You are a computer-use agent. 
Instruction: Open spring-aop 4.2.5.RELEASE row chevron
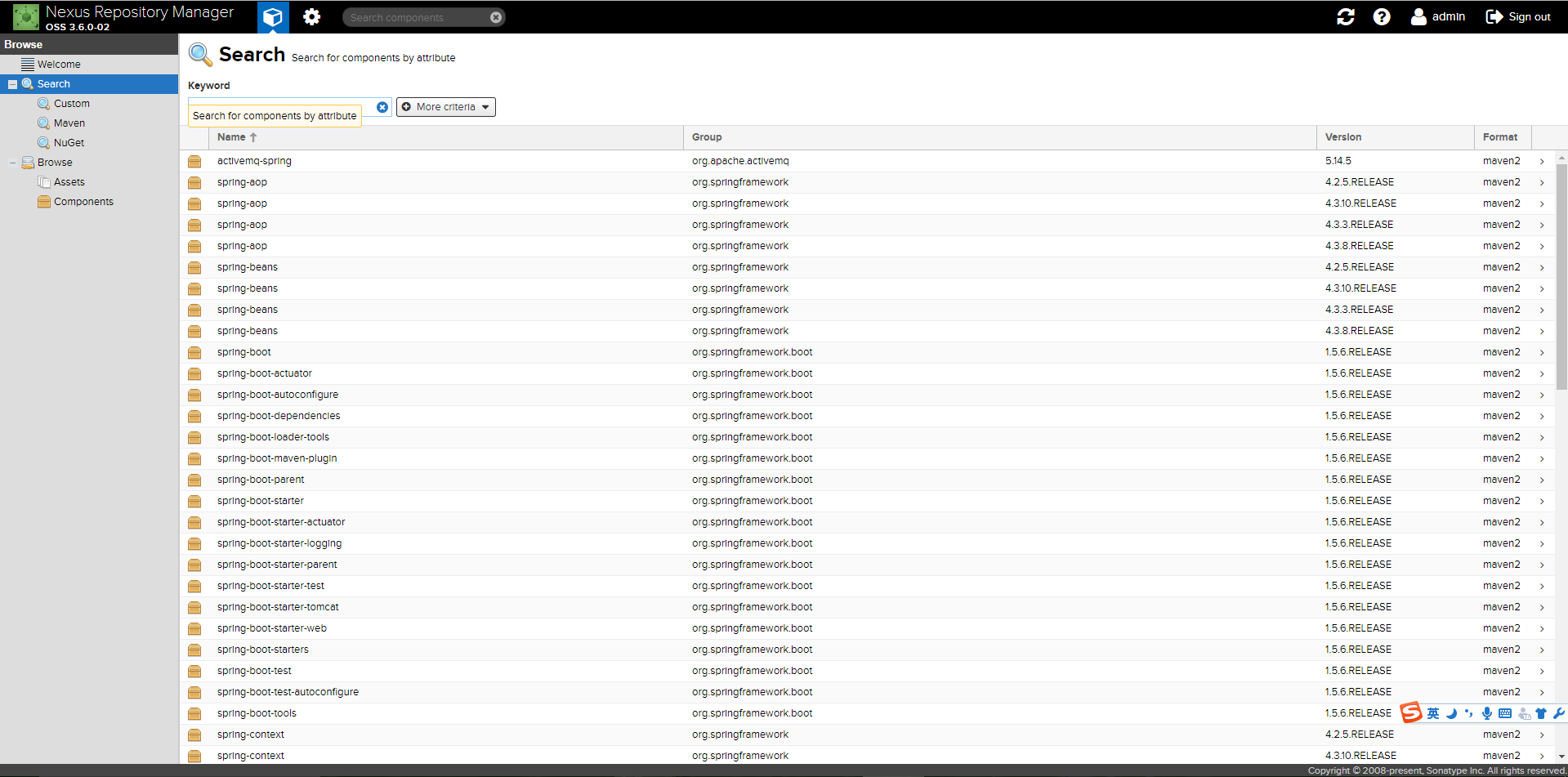pyautogui.click(x=1542, y=183)
